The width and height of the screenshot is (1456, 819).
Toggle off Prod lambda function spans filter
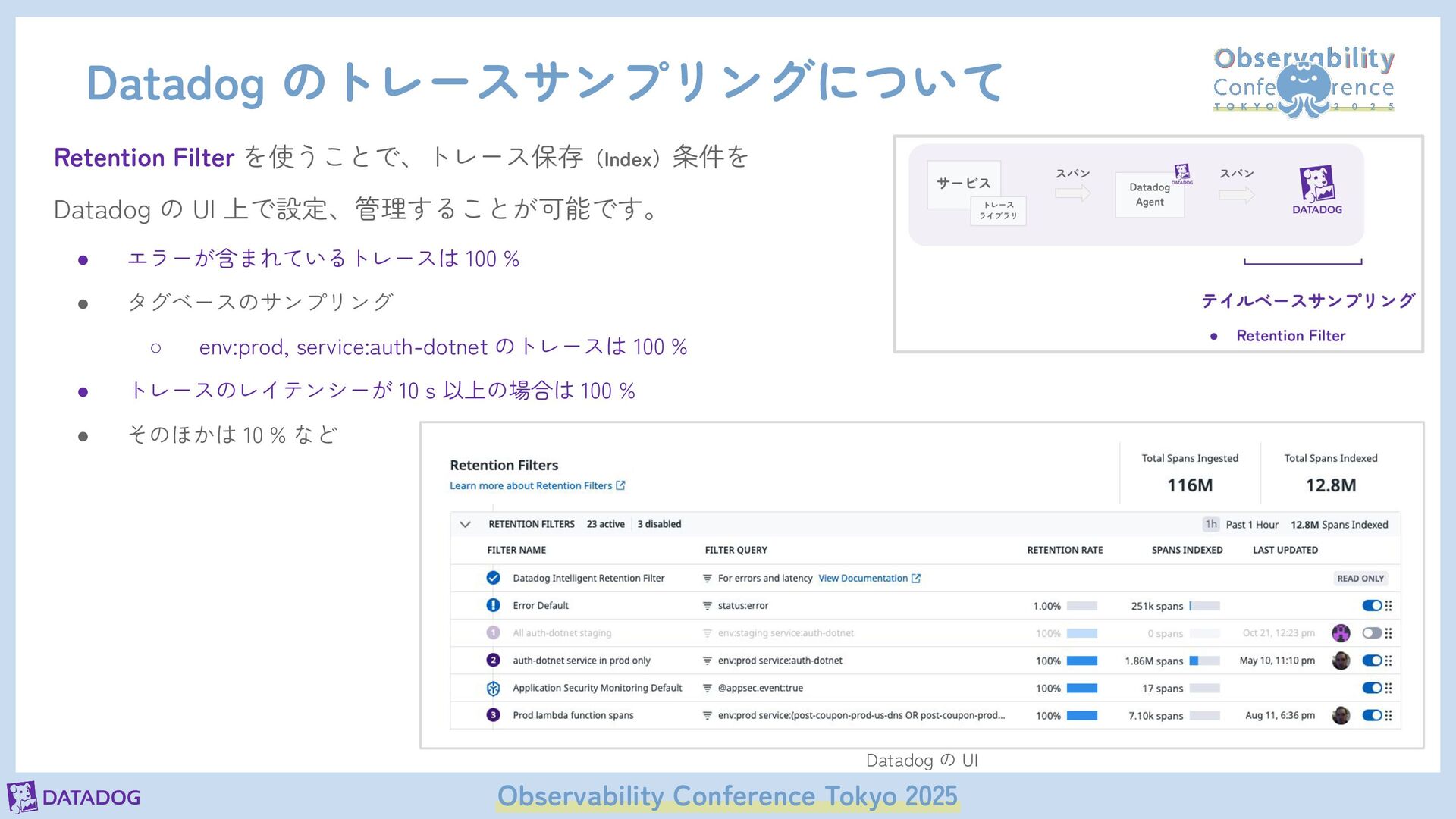(x=1371, y=715)
